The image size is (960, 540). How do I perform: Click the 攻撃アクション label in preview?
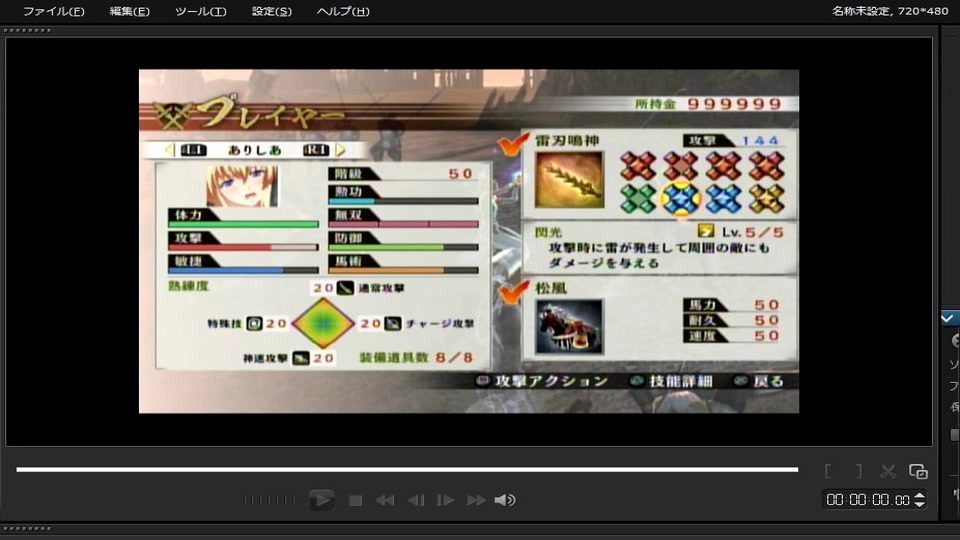[551, 381]
